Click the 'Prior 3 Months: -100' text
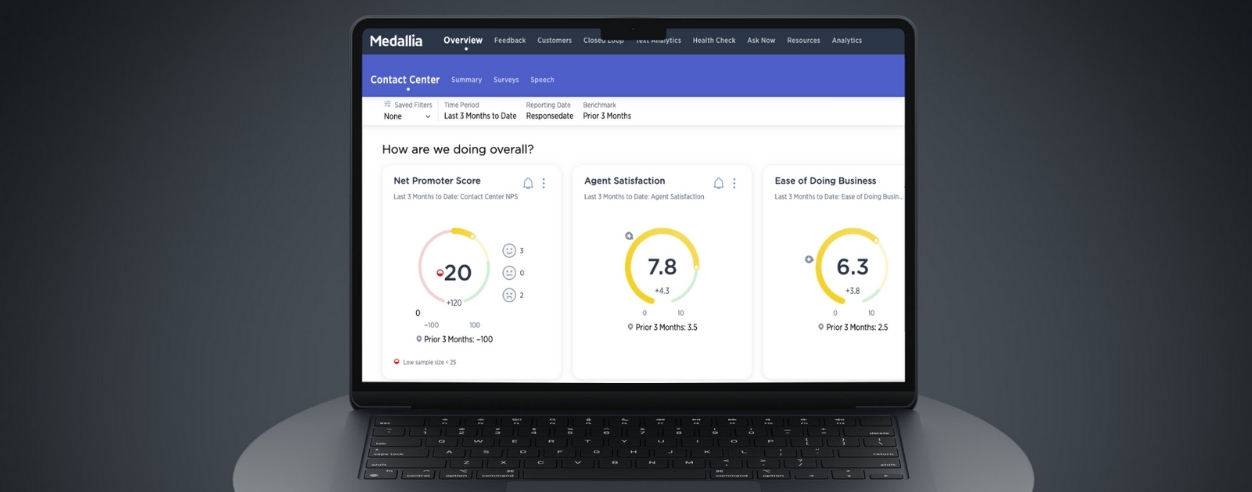 coord(458,339)
